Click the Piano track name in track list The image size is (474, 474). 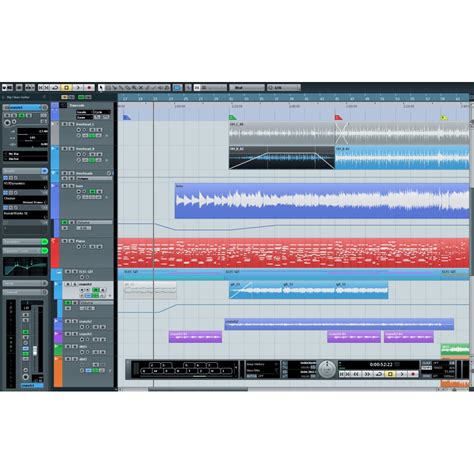coord(80,241)
